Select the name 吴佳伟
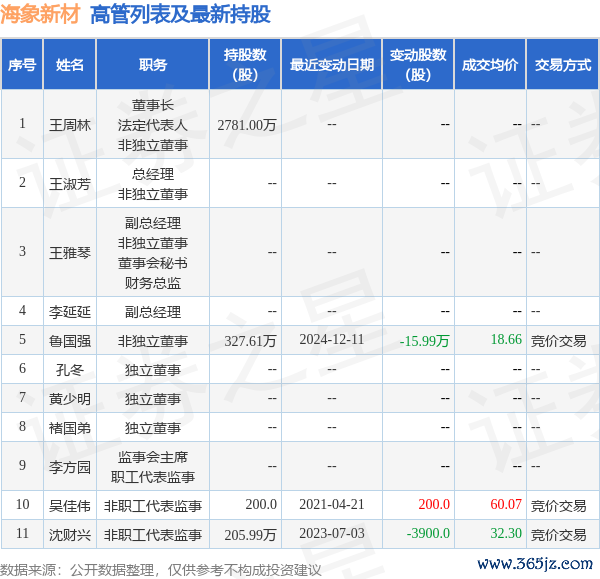The width and height of the screenshot is (600, 579). (x=70, y=506)
